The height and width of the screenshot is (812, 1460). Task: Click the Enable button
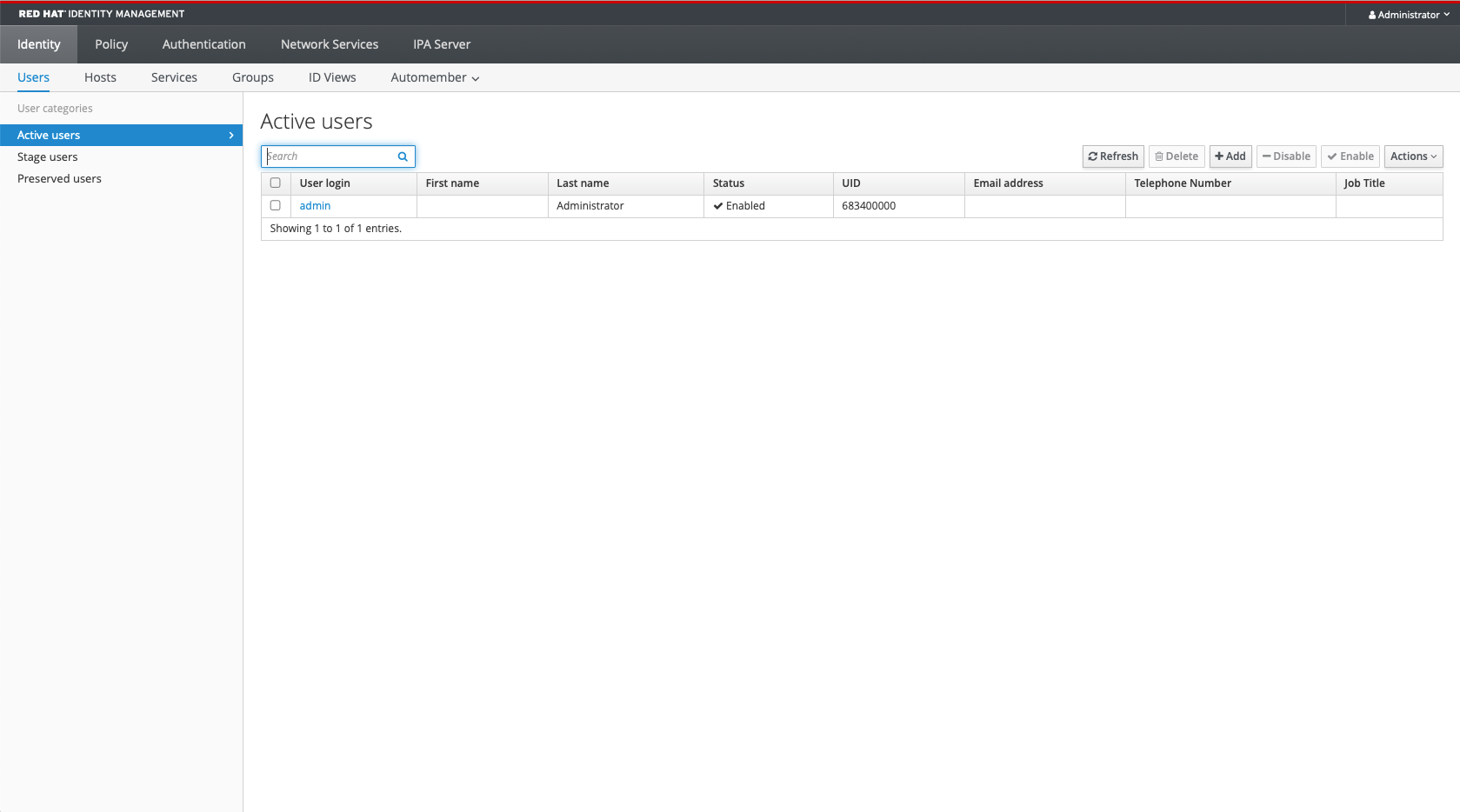(1350, 156)
